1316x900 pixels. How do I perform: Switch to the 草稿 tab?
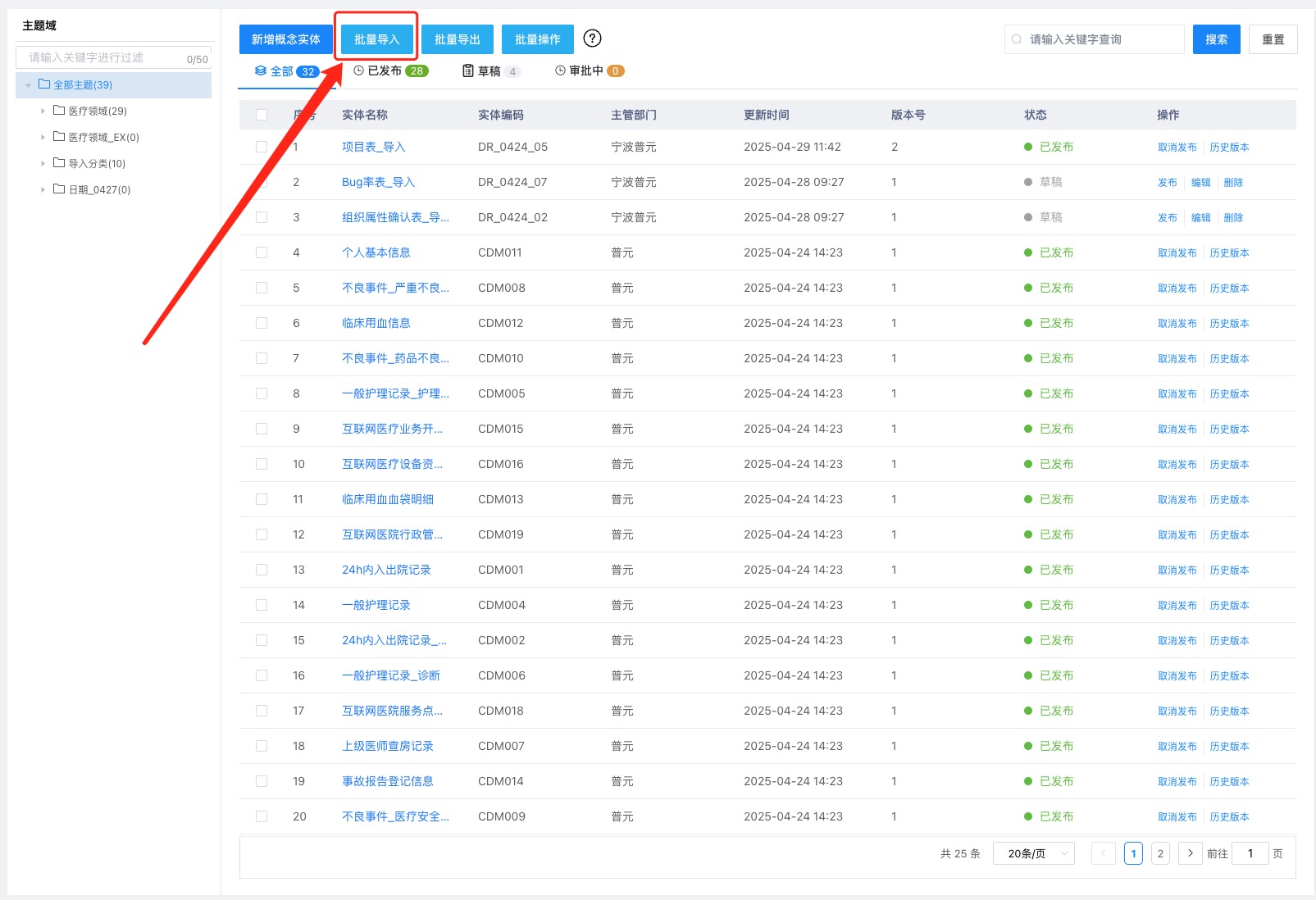point(491,70)
